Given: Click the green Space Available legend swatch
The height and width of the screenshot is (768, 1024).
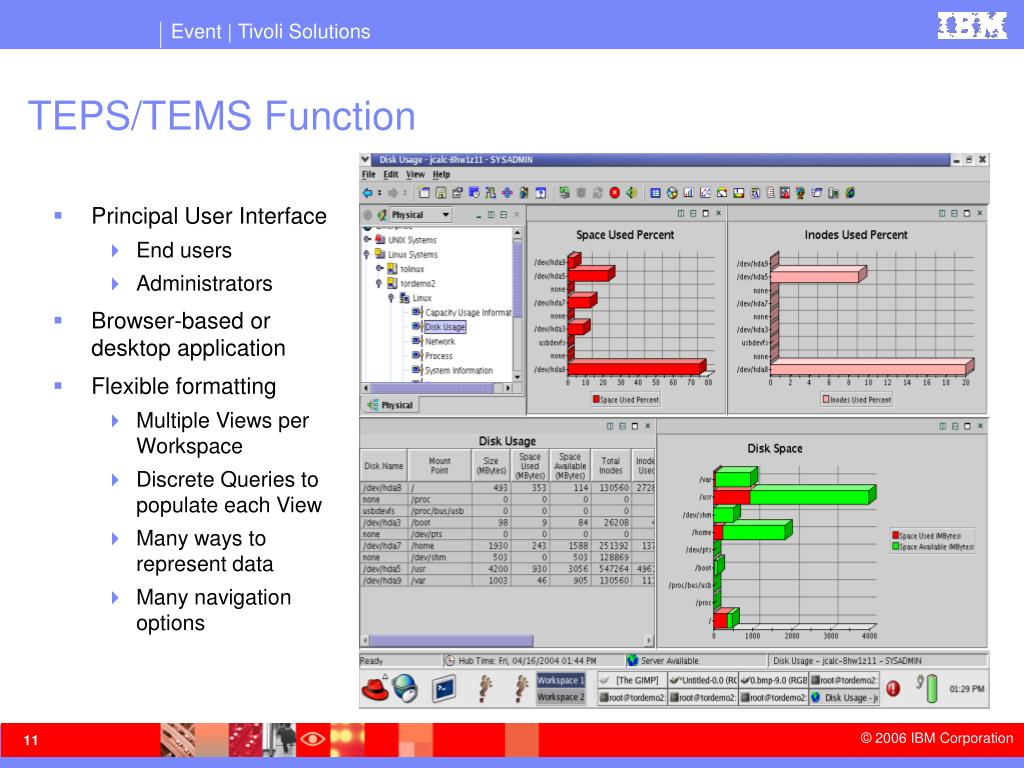Looking at the screenshot, I should pyautogui.click(x=896, y=546).
